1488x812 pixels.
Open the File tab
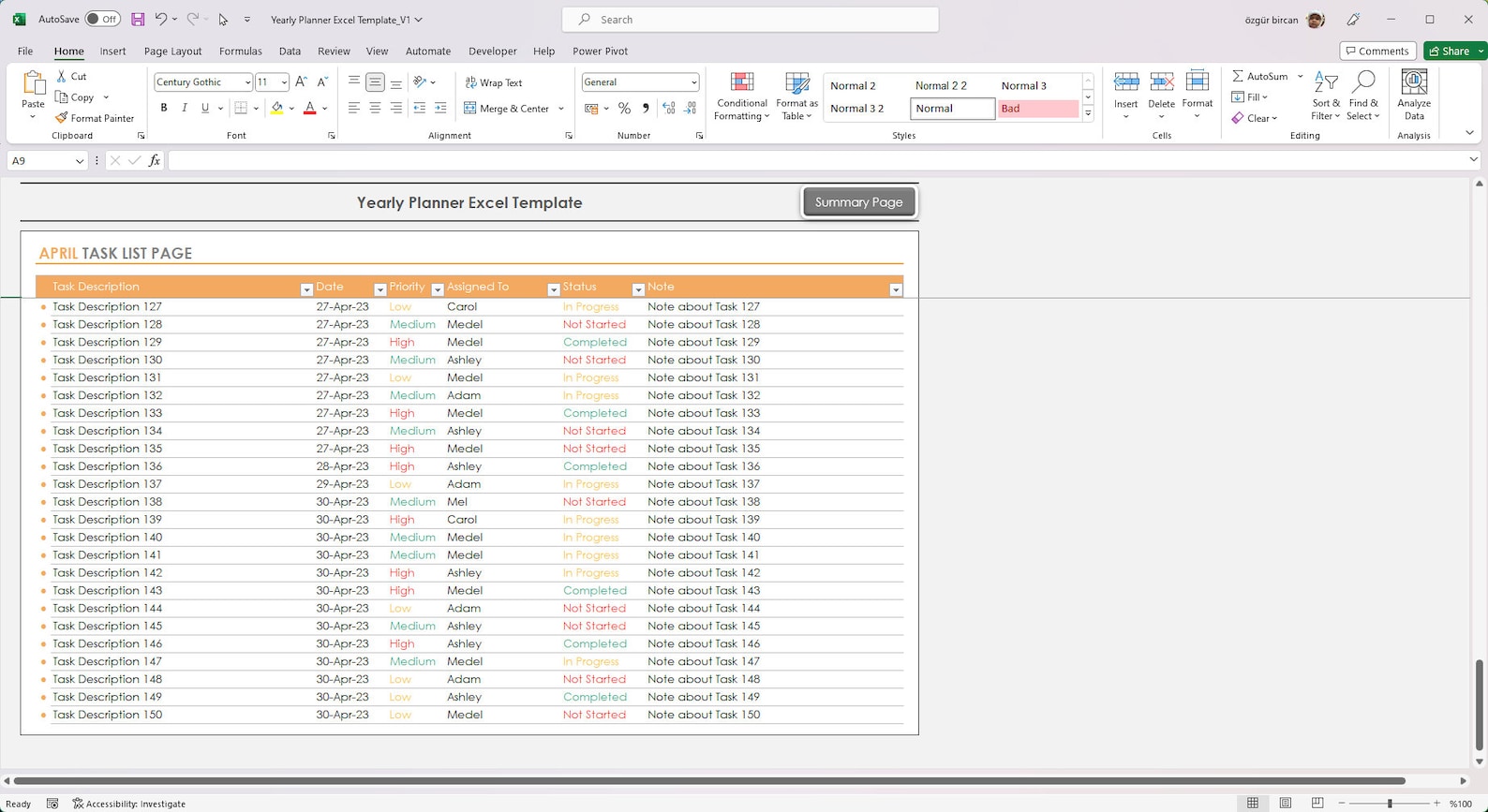[25, 51]
